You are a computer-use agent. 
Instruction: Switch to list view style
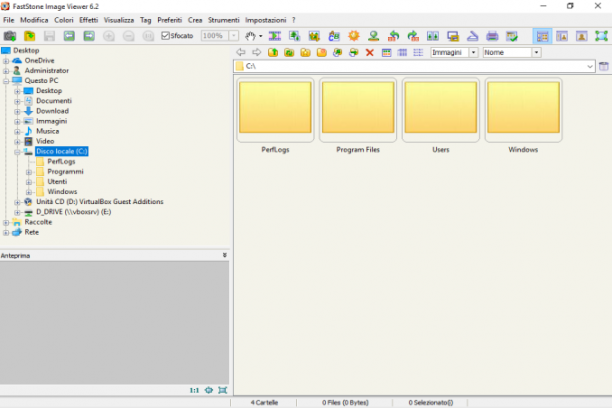click(418, 52)
